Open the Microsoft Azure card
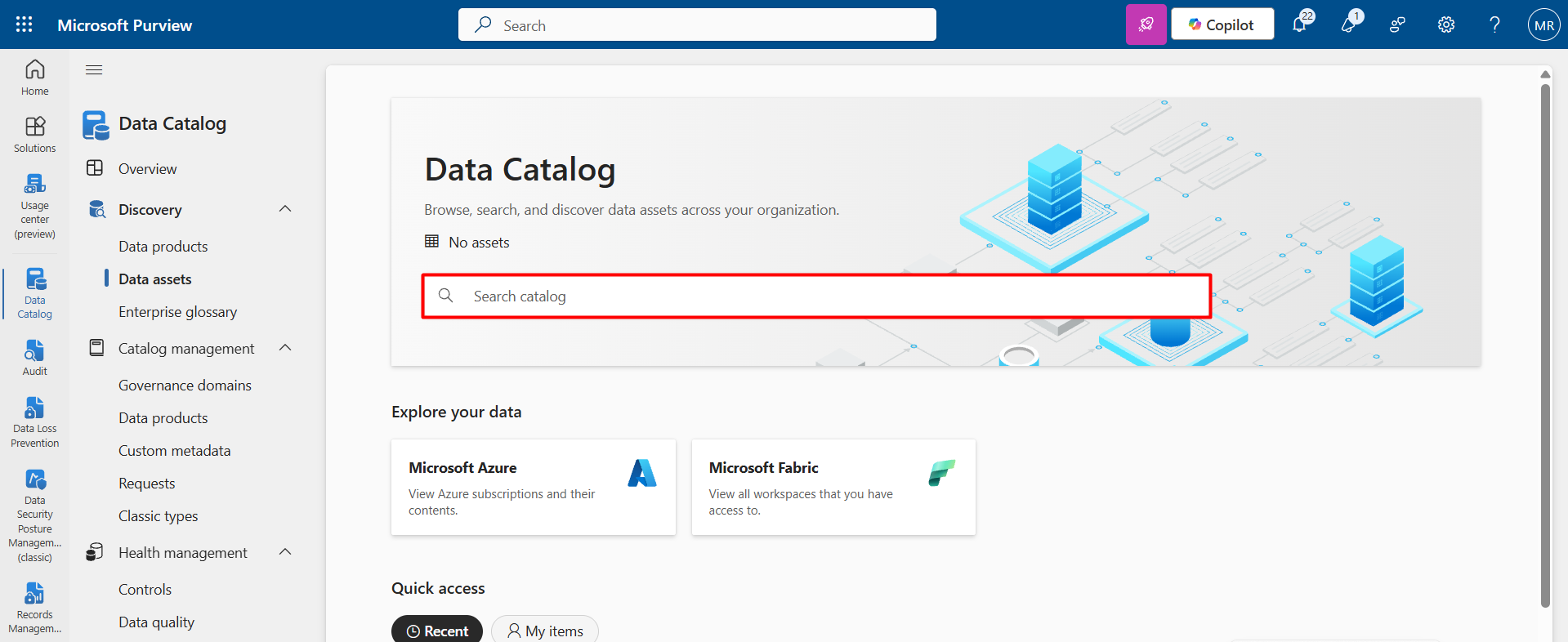 (534, 488)
